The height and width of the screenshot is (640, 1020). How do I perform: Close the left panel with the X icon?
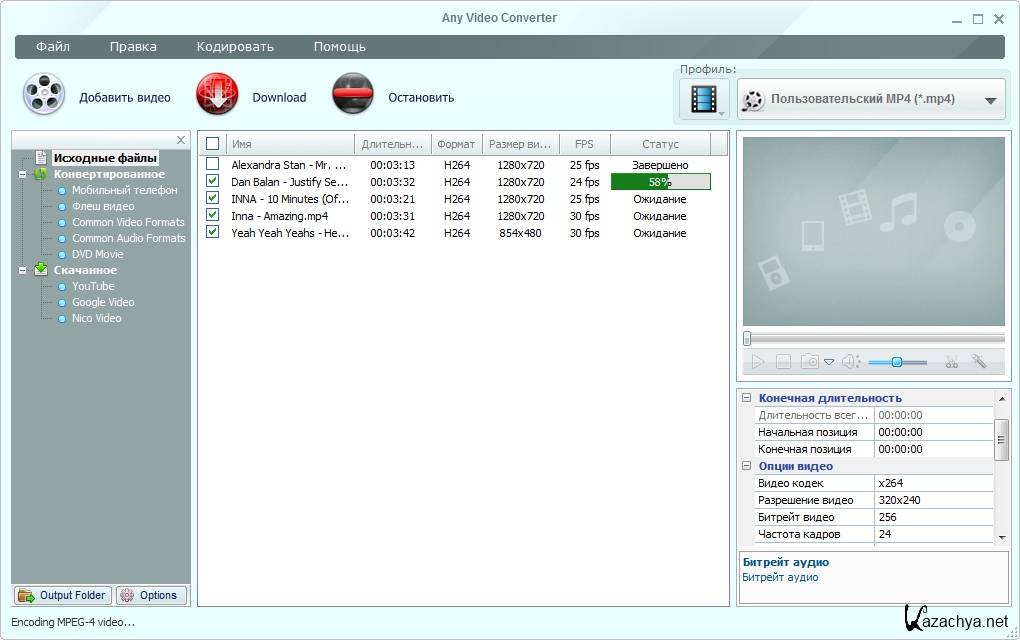tap(181, 140)
